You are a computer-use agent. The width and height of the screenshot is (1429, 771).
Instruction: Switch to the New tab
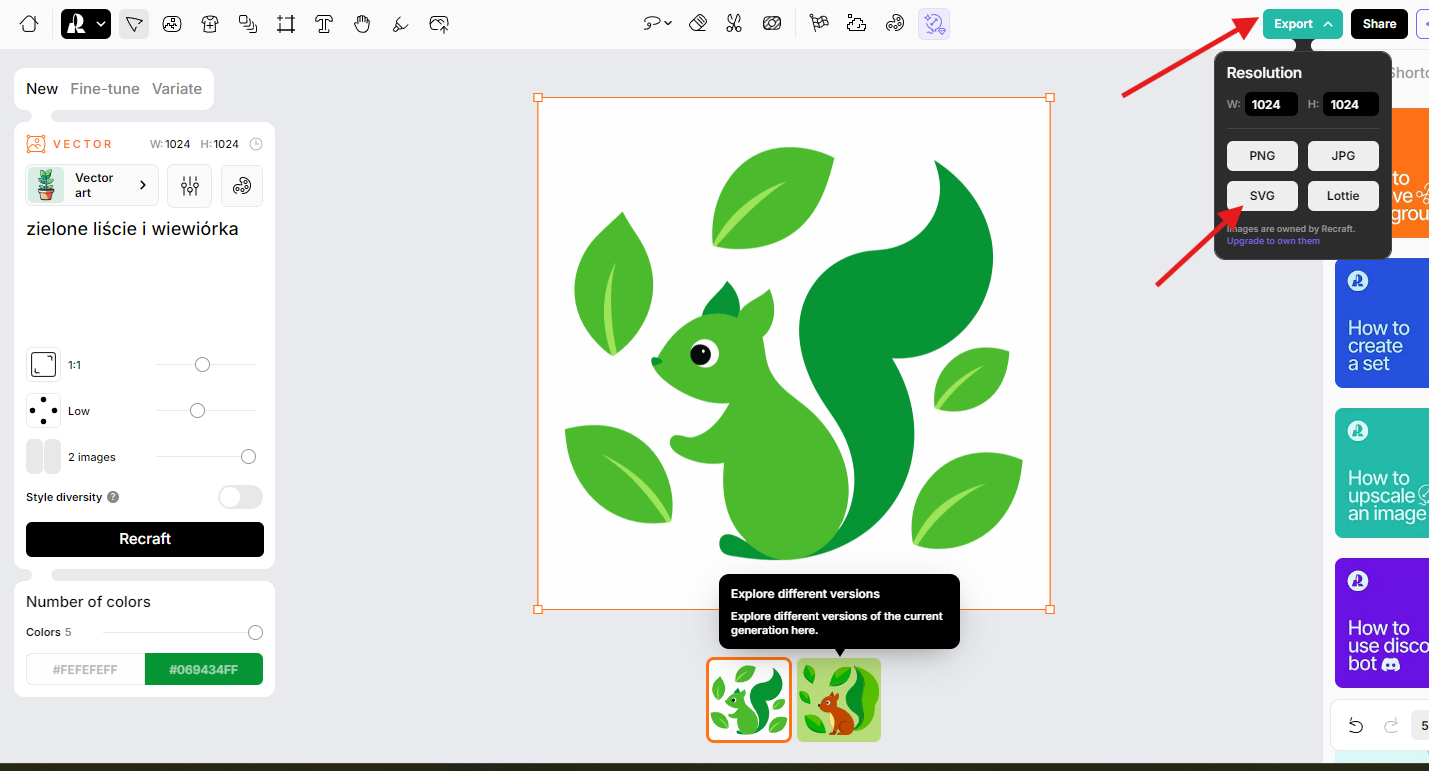pos(42,89)
